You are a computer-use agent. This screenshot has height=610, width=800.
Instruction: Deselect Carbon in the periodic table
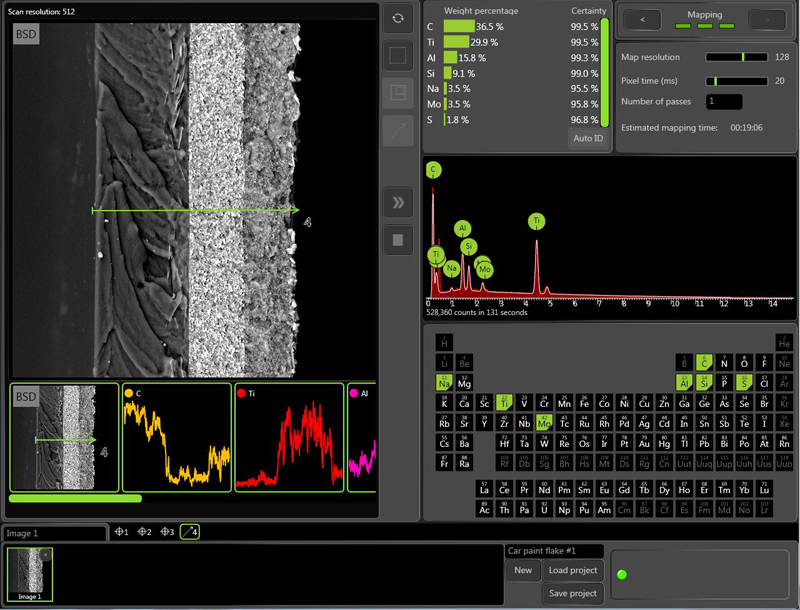coord(704,363)
